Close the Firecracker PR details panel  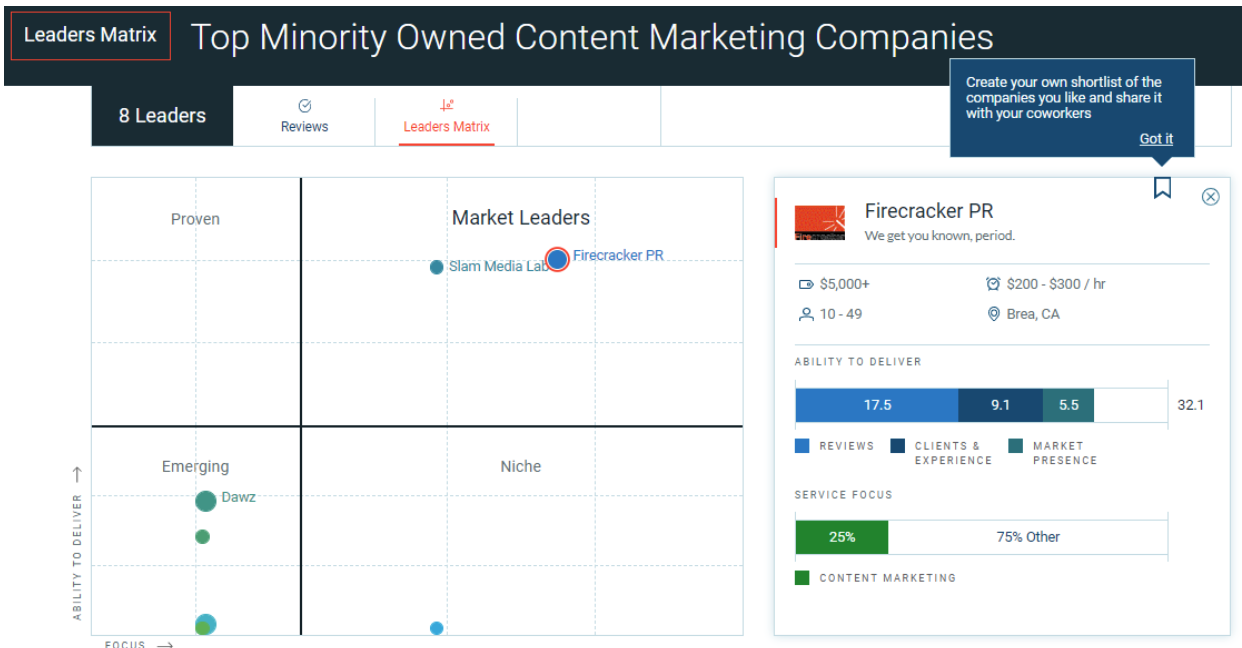pyautogui.click(x=1210, y=197)
